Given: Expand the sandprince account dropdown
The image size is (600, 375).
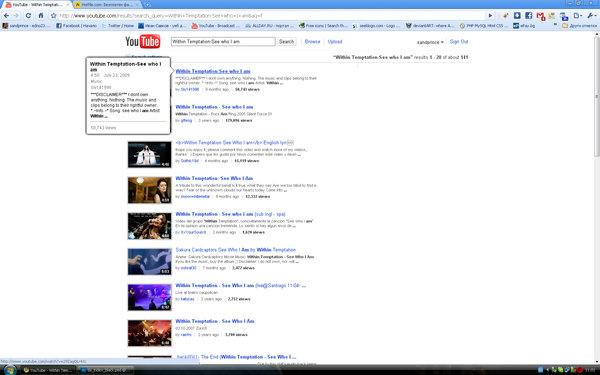Looking at the screenshot, I should [x=430, y=42].
